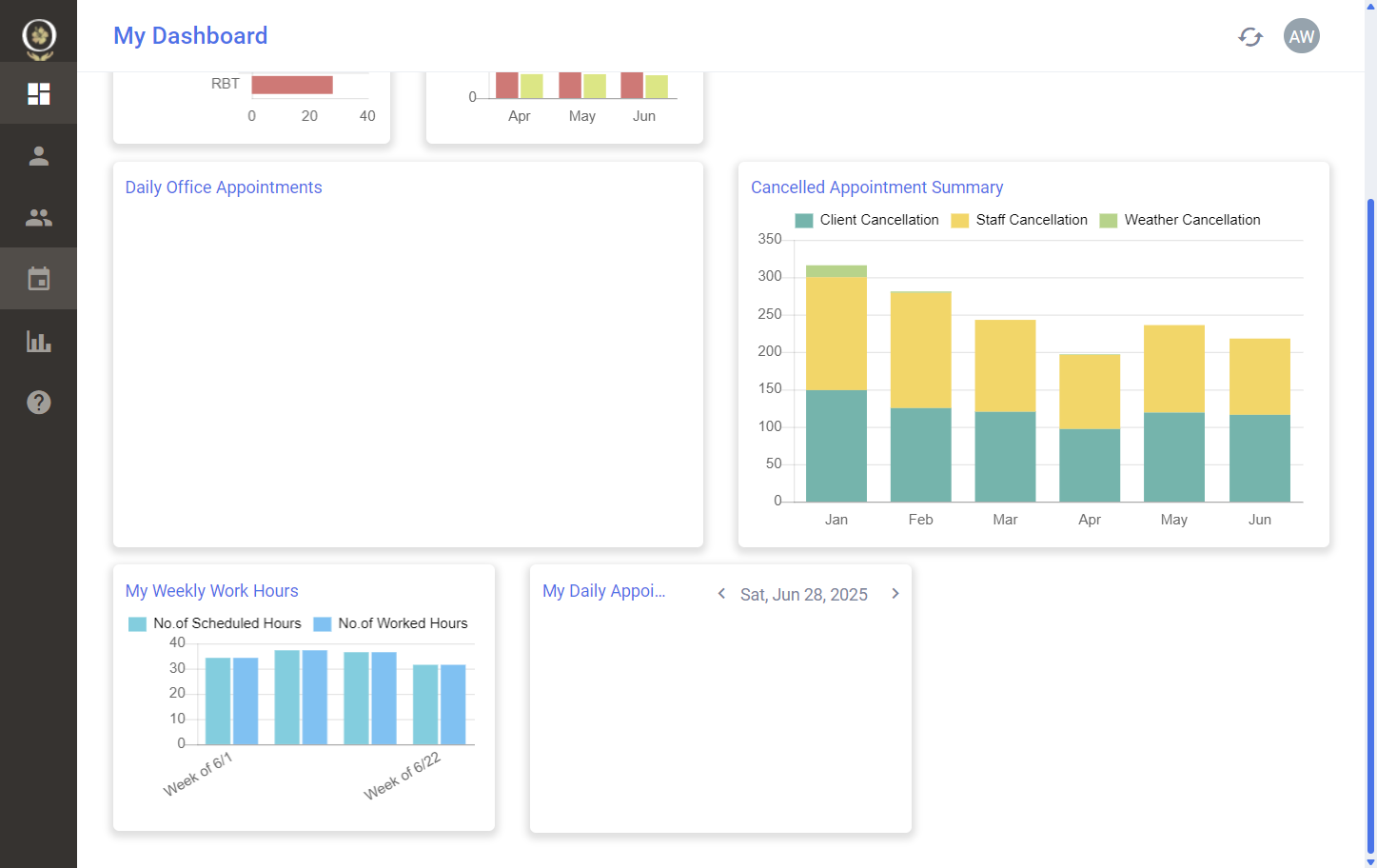This screenshot has width=1377, height=868.
Task: Toggle No.of Worked Hours legend item
Action: click(391, 623)
